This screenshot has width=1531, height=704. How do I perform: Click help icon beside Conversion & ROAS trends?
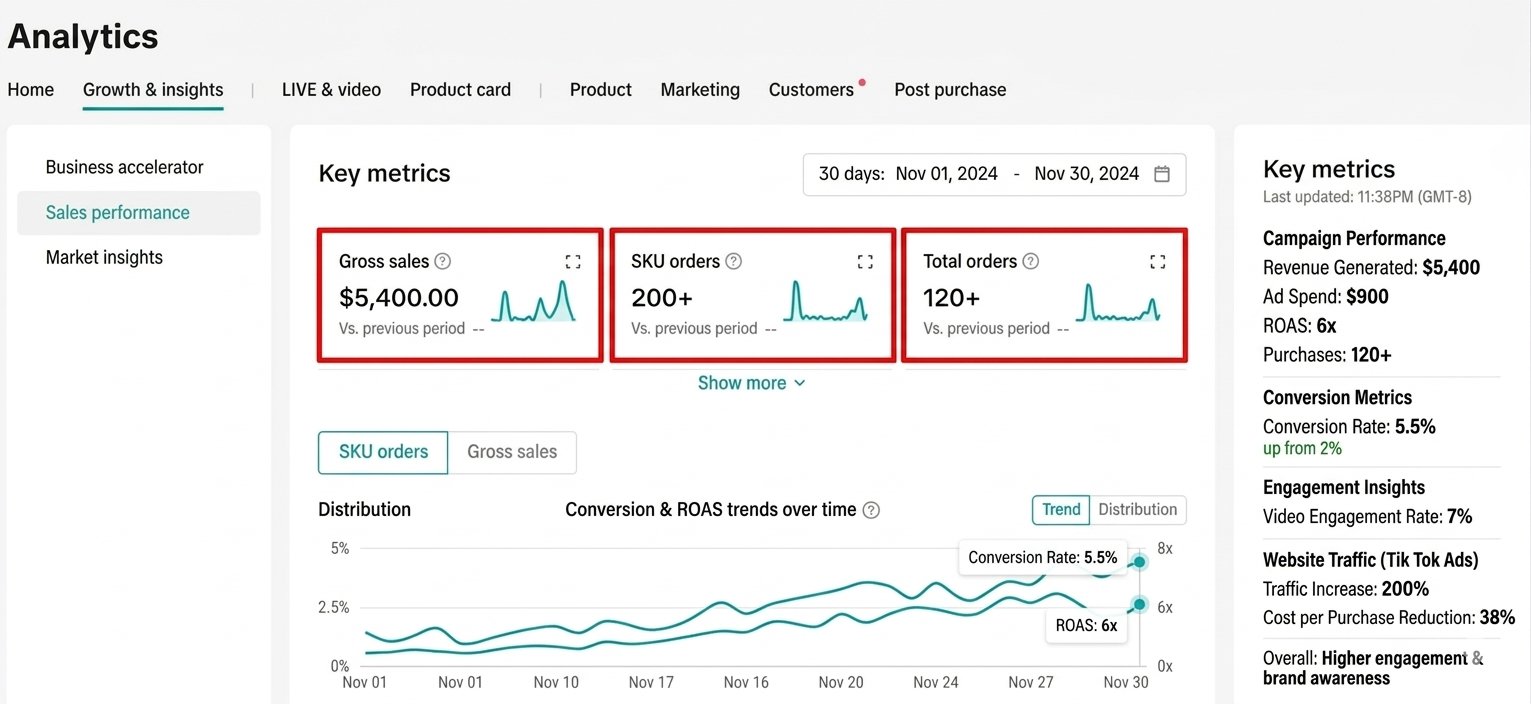pyautogui.click(x=871, y=510)
